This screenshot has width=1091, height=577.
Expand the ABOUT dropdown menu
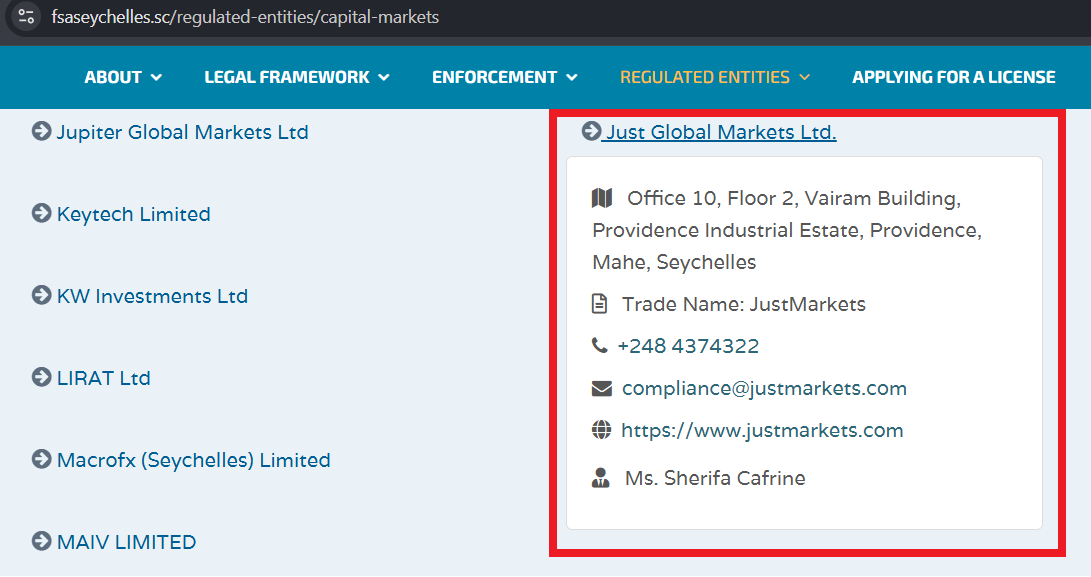coord(123,77)
